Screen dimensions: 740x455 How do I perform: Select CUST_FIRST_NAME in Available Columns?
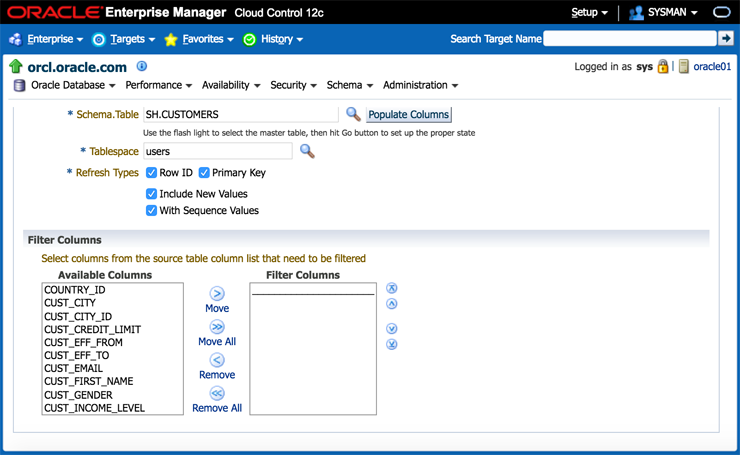point(112,381)
